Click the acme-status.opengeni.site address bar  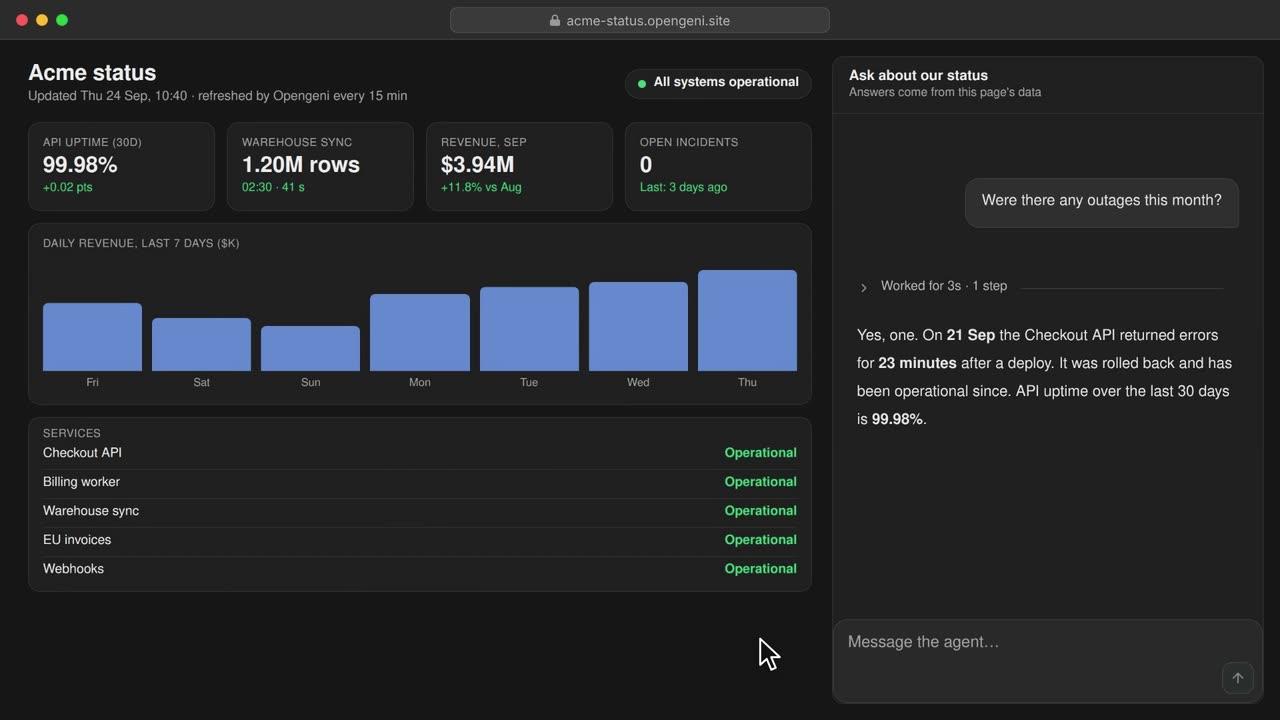(640, 20)
